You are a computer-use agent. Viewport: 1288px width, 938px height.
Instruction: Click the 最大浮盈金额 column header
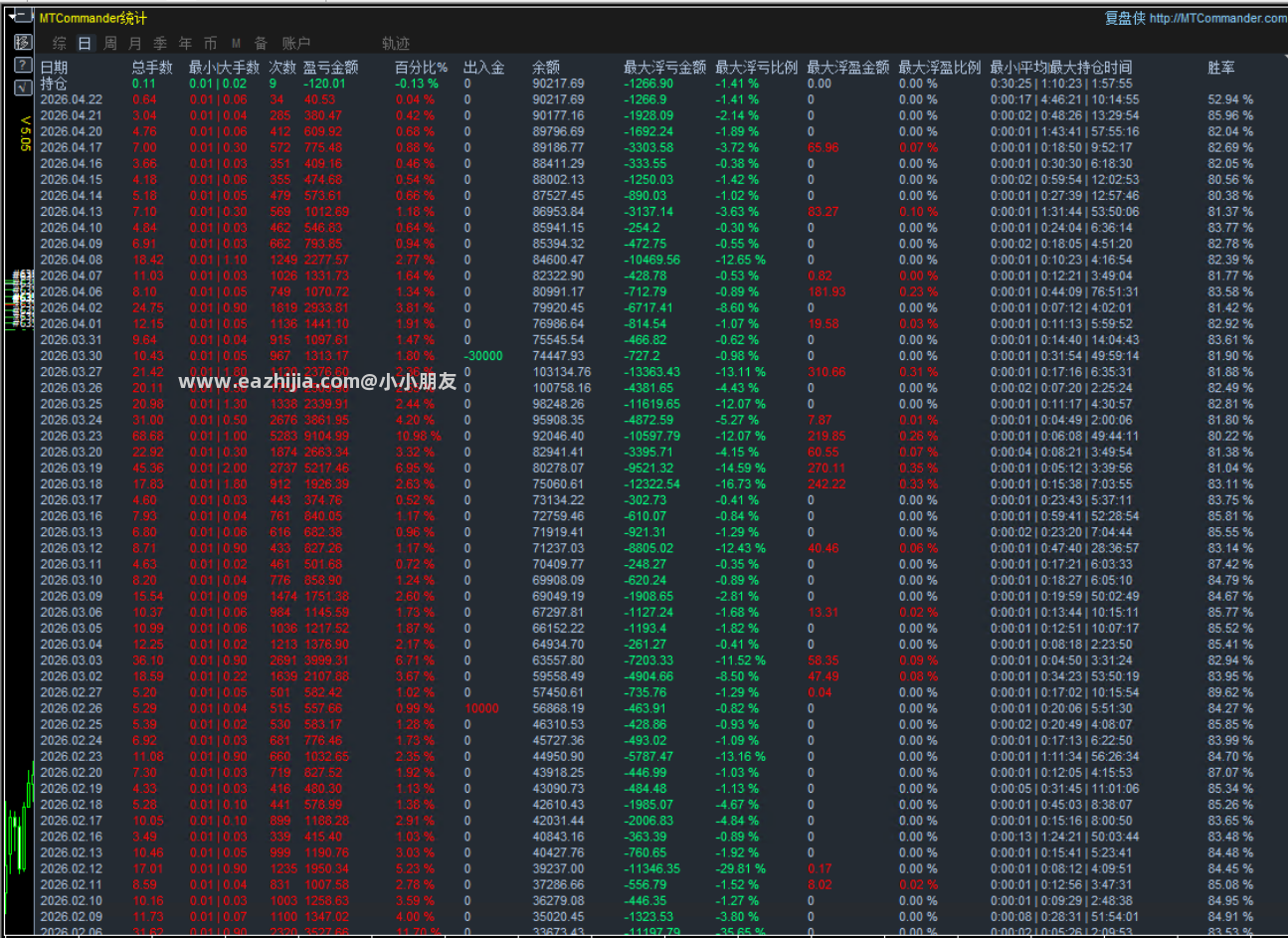tap(847, 68)
